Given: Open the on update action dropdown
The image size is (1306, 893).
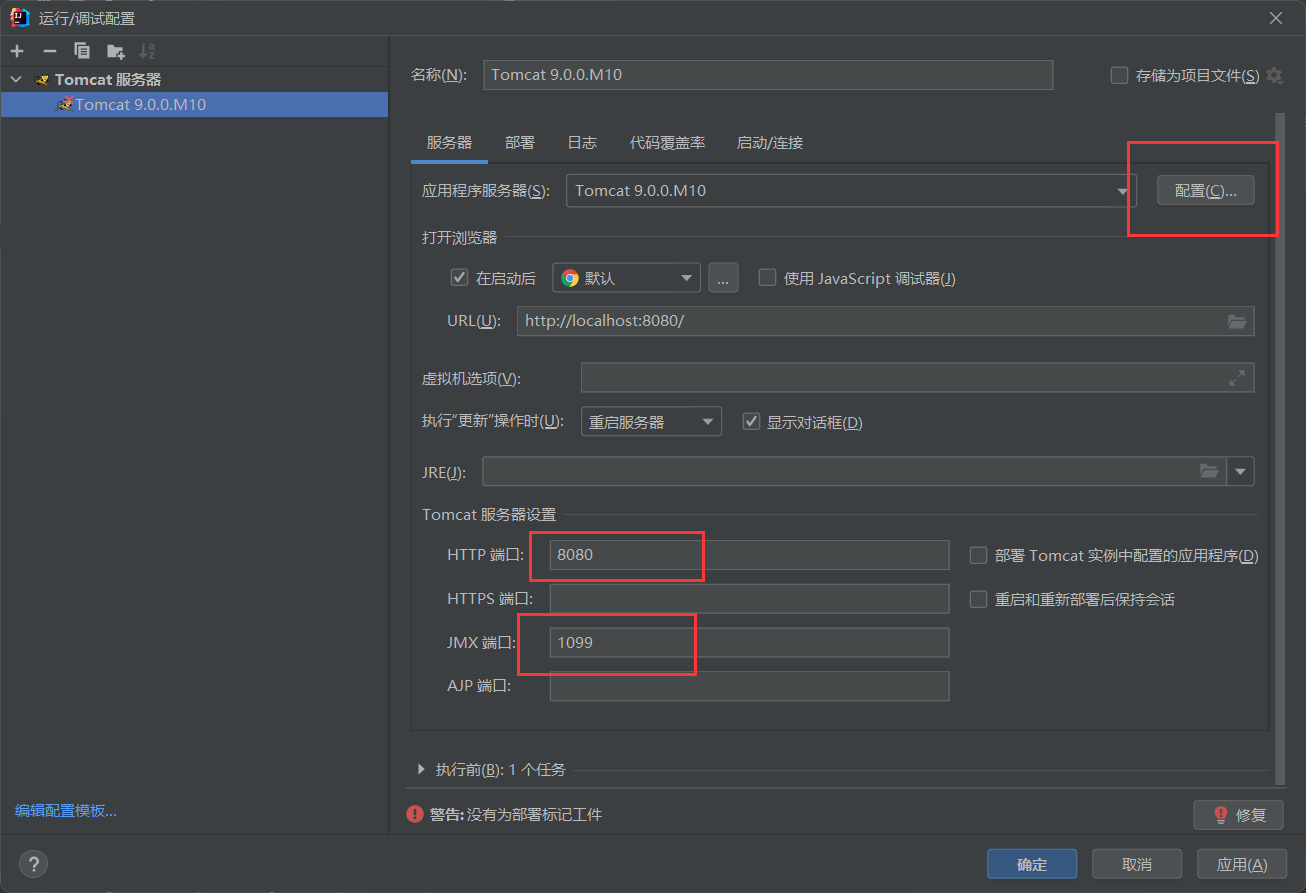Looking at the screenshot, I should click(x=651, y=422).
